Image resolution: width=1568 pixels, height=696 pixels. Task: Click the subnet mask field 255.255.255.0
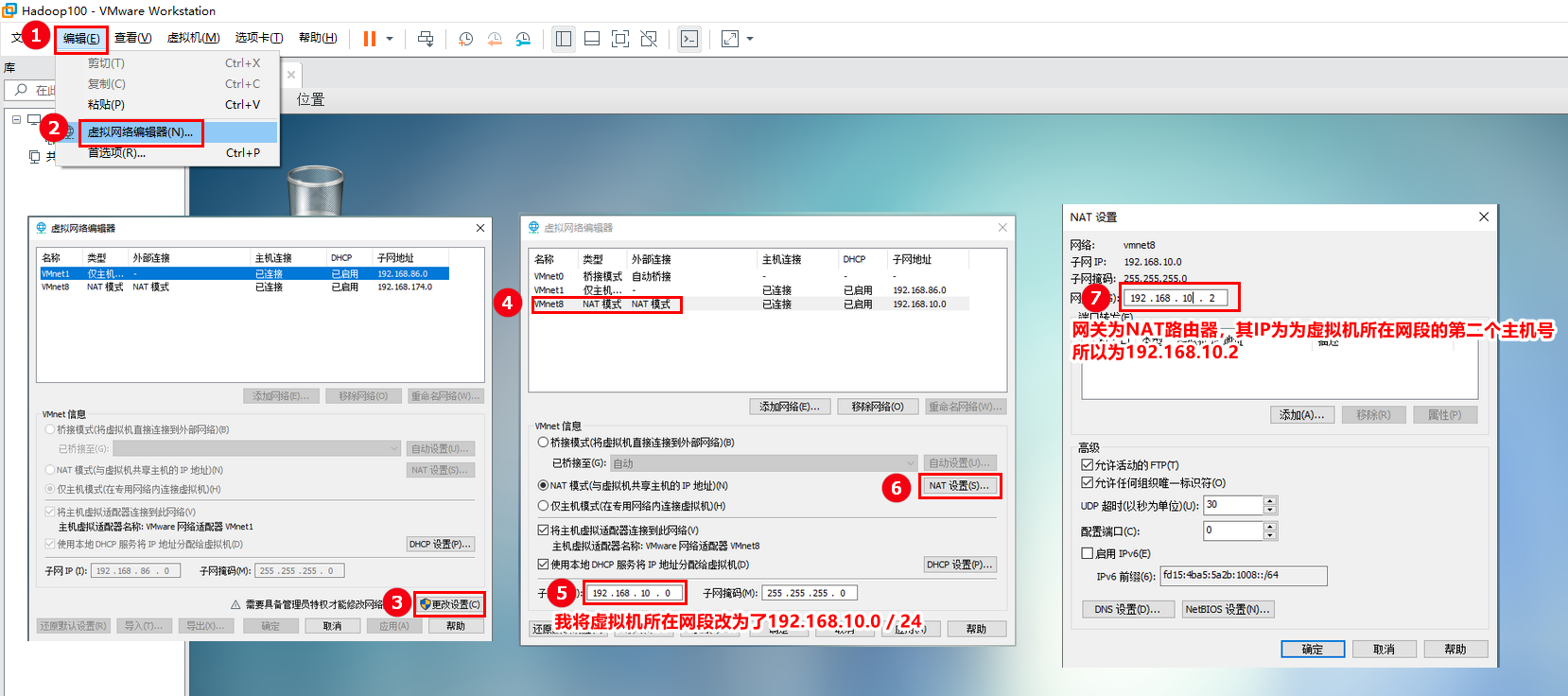[x=810, y=594]
